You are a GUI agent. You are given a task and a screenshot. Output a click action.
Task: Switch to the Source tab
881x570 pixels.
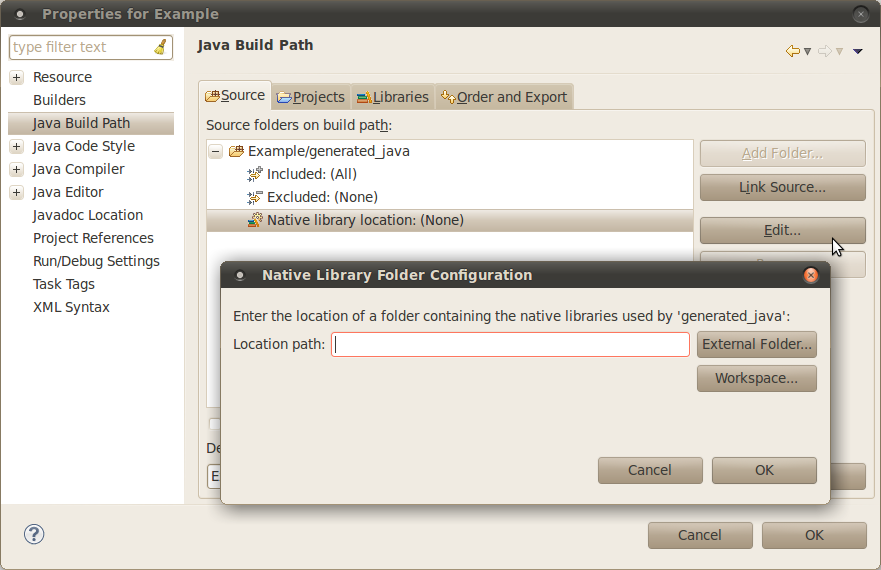coord(235,96)
